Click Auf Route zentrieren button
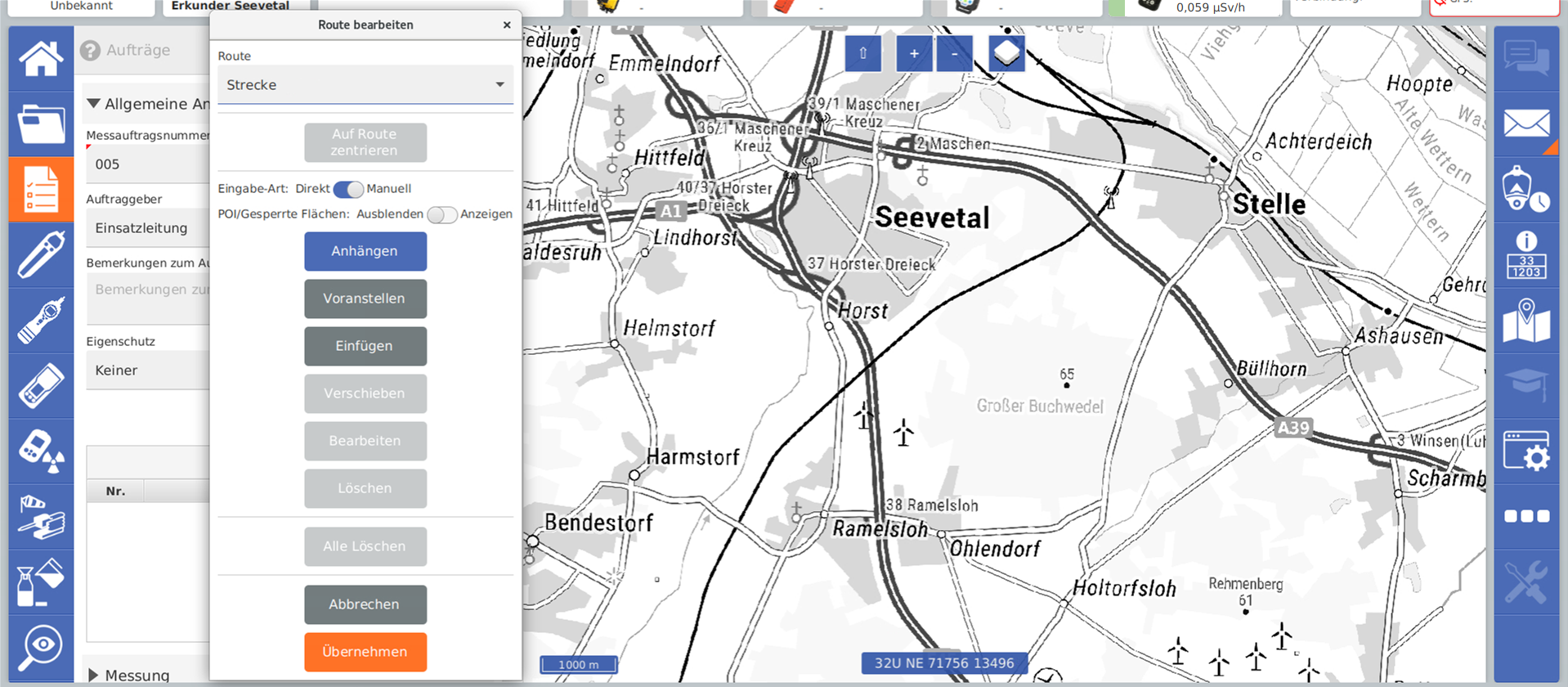Image resolution: width=1568 pixels, height=687 pixels. pyautogui.click(x=365, y=142)
